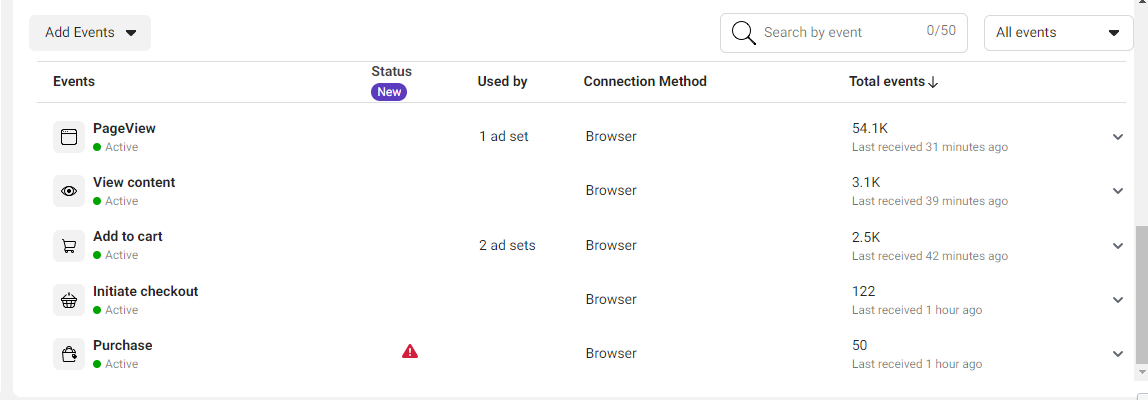Expand the PageView row chevron
Screen dimensions: 1148x400
[1117, 137]
